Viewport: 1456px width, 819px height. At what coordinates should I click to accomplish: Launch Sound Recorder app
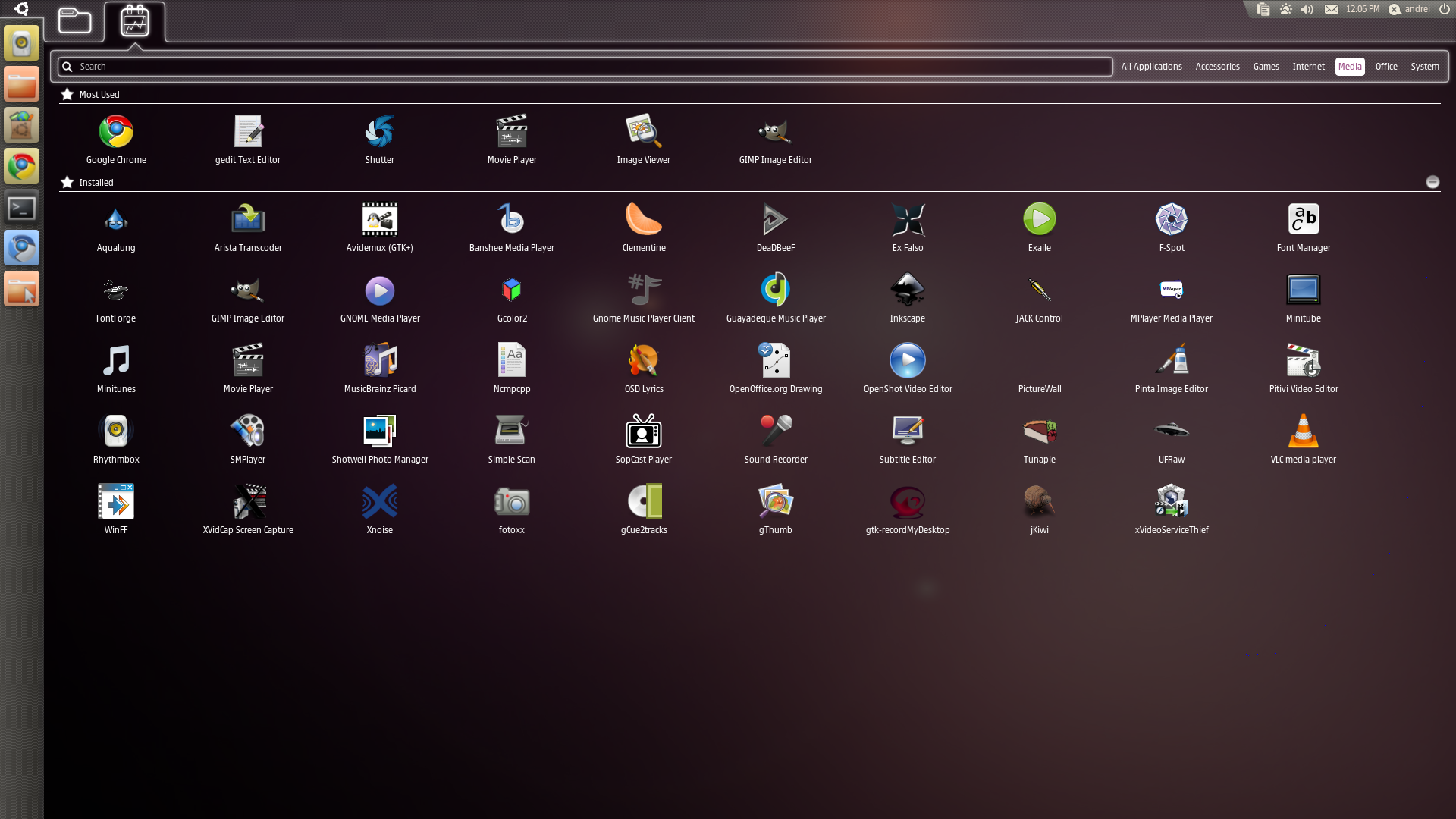click(775, 431)
